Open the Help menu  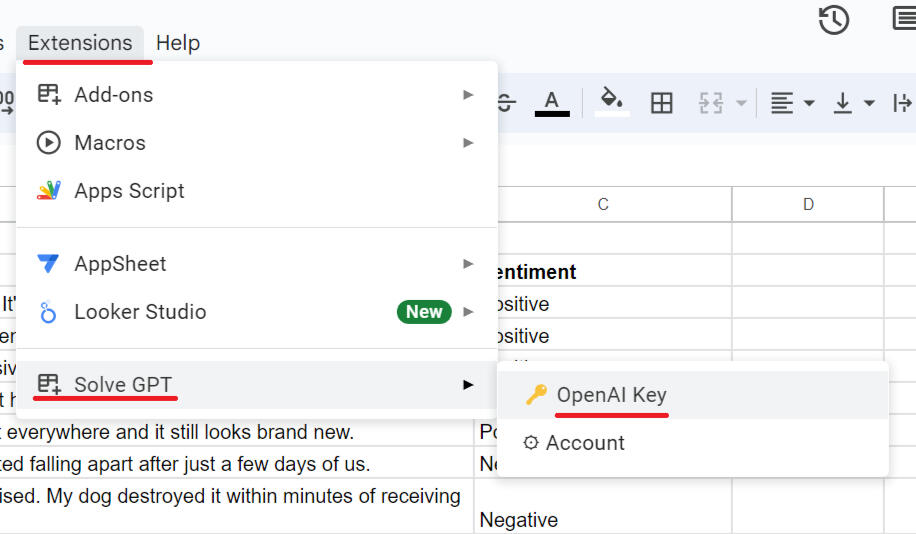[x=178, y=43]
